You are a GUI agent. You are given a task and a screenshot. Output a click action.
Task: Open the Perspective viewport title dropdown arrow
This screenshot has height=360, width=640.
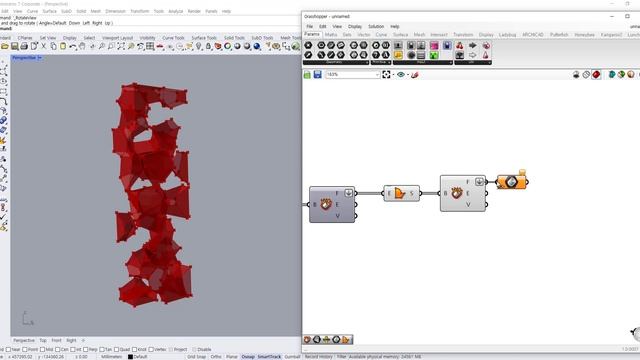click(40, 58)
